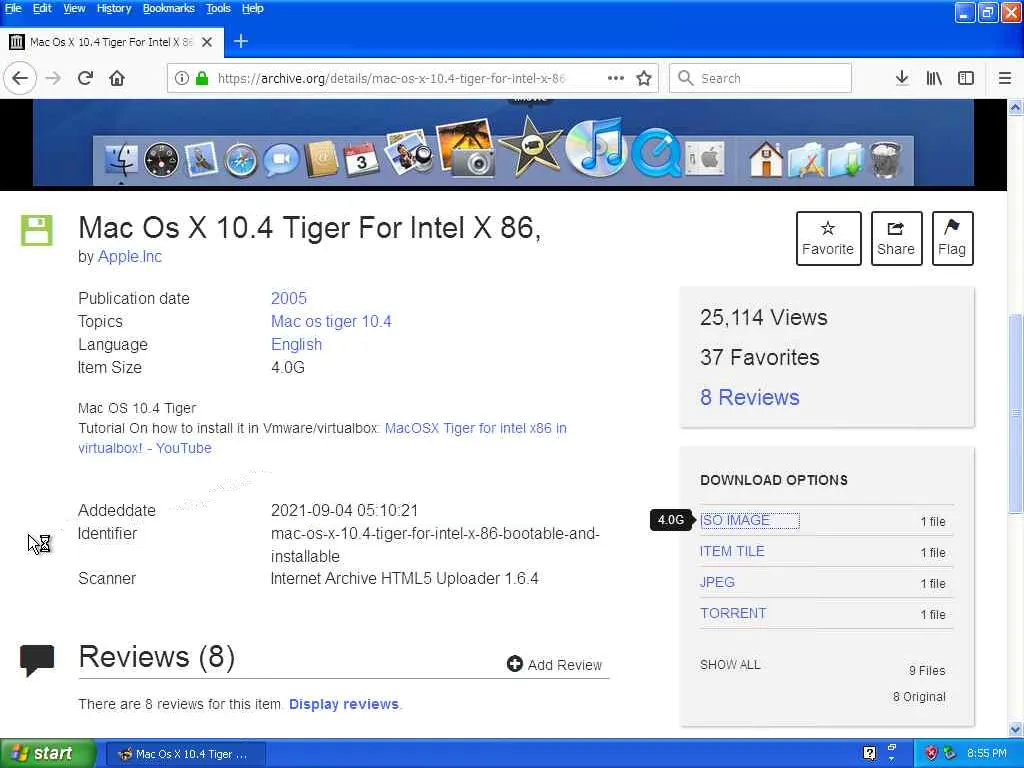
Task: Open the Library bookshelf icon
Action: tap(934, 78)
